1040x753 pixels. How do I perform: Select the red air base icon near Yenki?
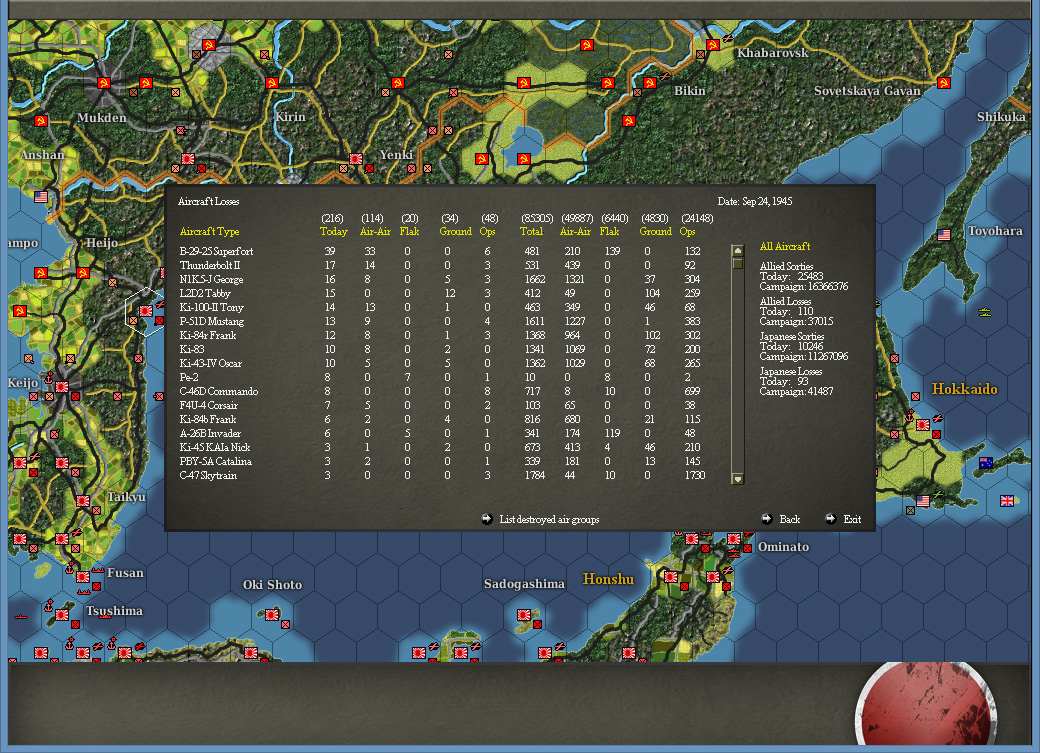[x=355, y=158]
